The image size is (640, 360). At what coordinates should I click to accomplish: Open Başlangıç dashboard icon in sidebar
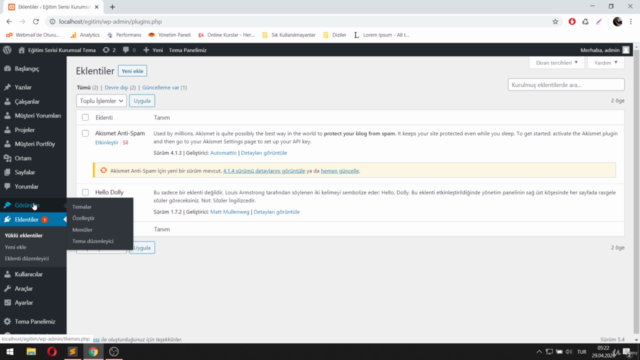(7, 69)
